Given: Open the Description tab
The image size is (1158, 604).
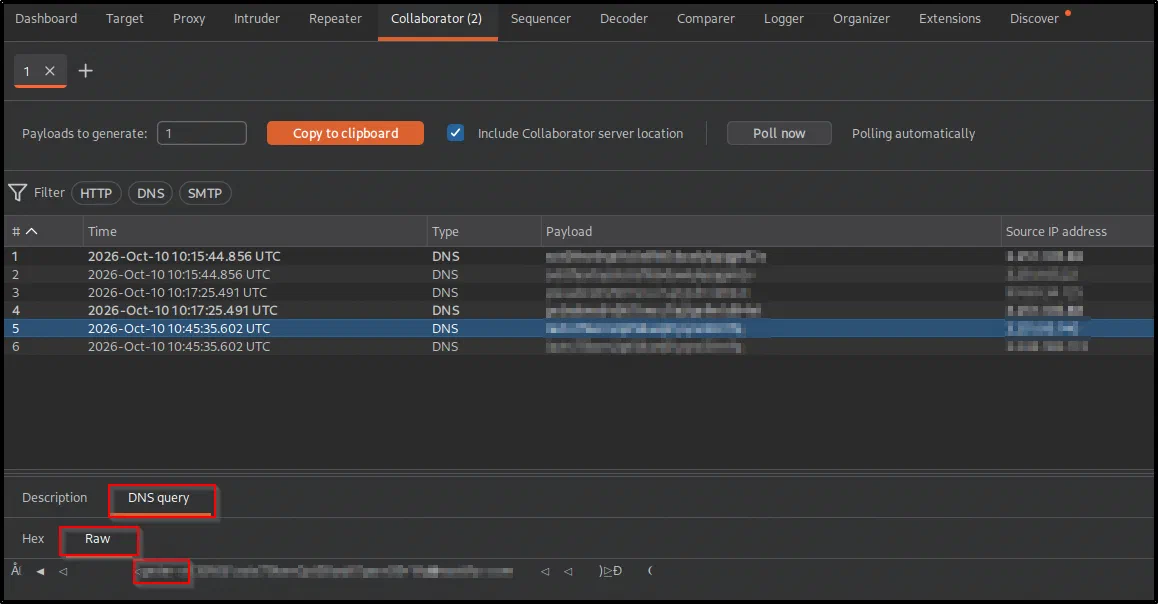Looking at the screenshot, I should tap(55, 498).
